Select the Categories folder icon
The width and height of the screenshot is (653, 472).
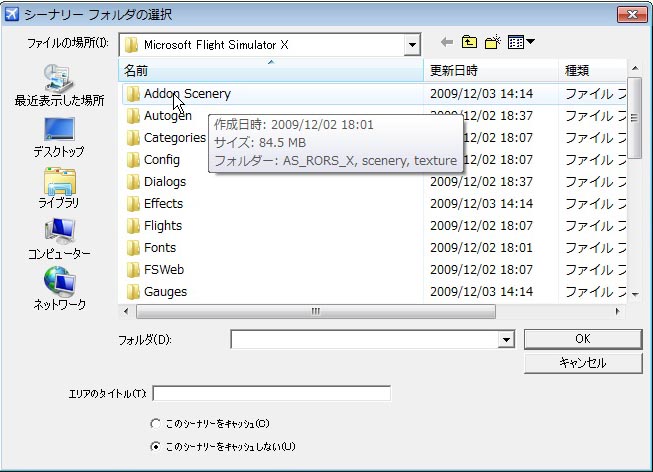(x=133, y=138)
